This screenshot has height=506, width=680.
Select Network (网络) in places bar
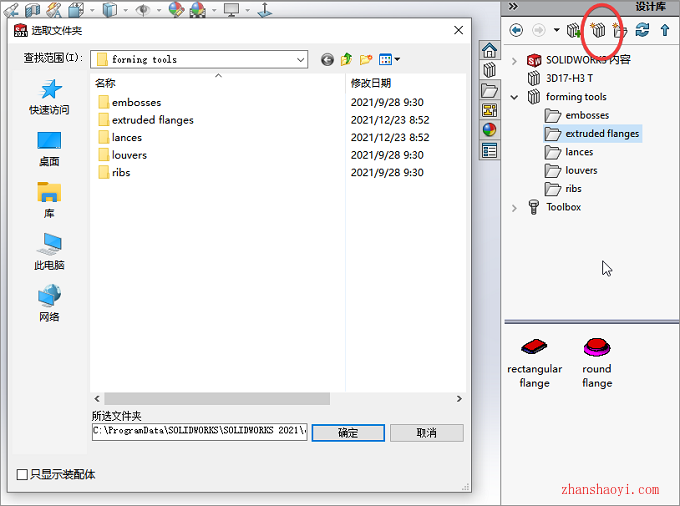[49, 304]
